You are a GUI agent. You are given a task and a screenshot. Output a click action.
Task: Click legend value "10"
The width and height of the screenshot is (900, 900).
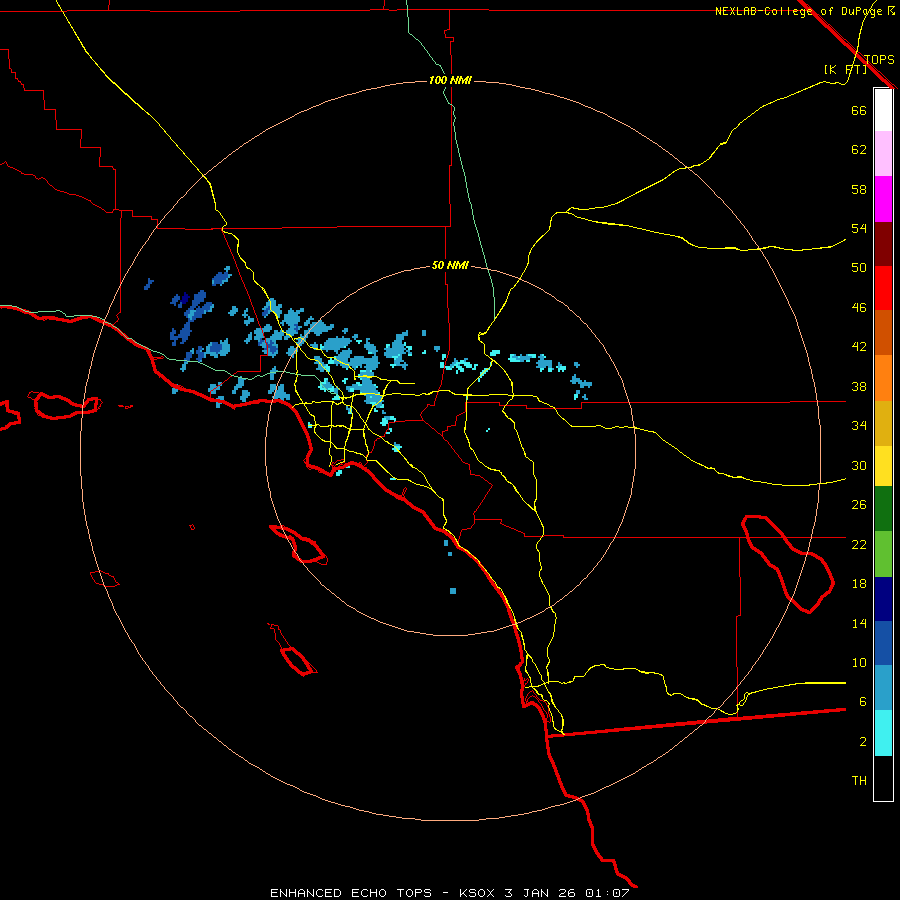click(859, 662)
